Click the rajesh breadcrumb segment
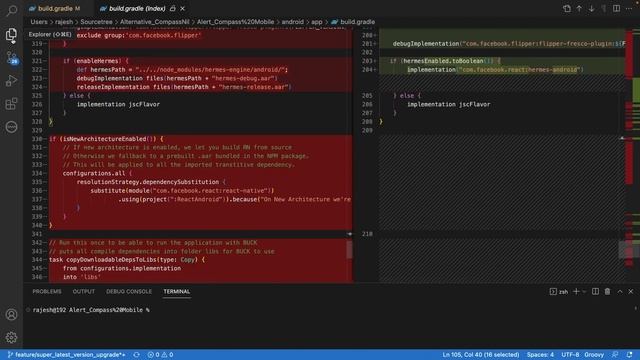 [x=64, y=22]
